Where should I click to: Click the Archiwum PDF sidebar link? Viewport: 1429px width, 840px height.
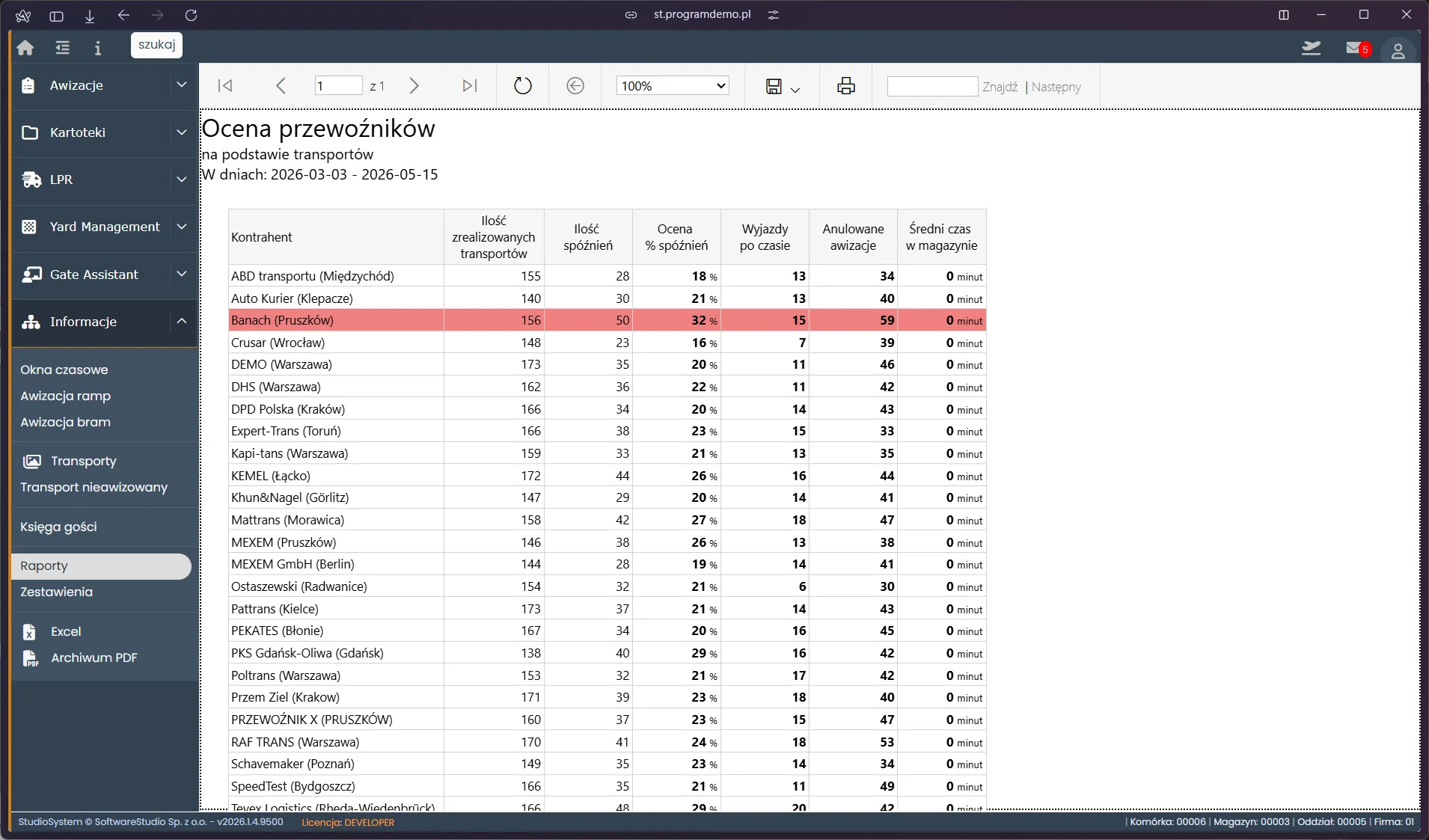point(94,657)
